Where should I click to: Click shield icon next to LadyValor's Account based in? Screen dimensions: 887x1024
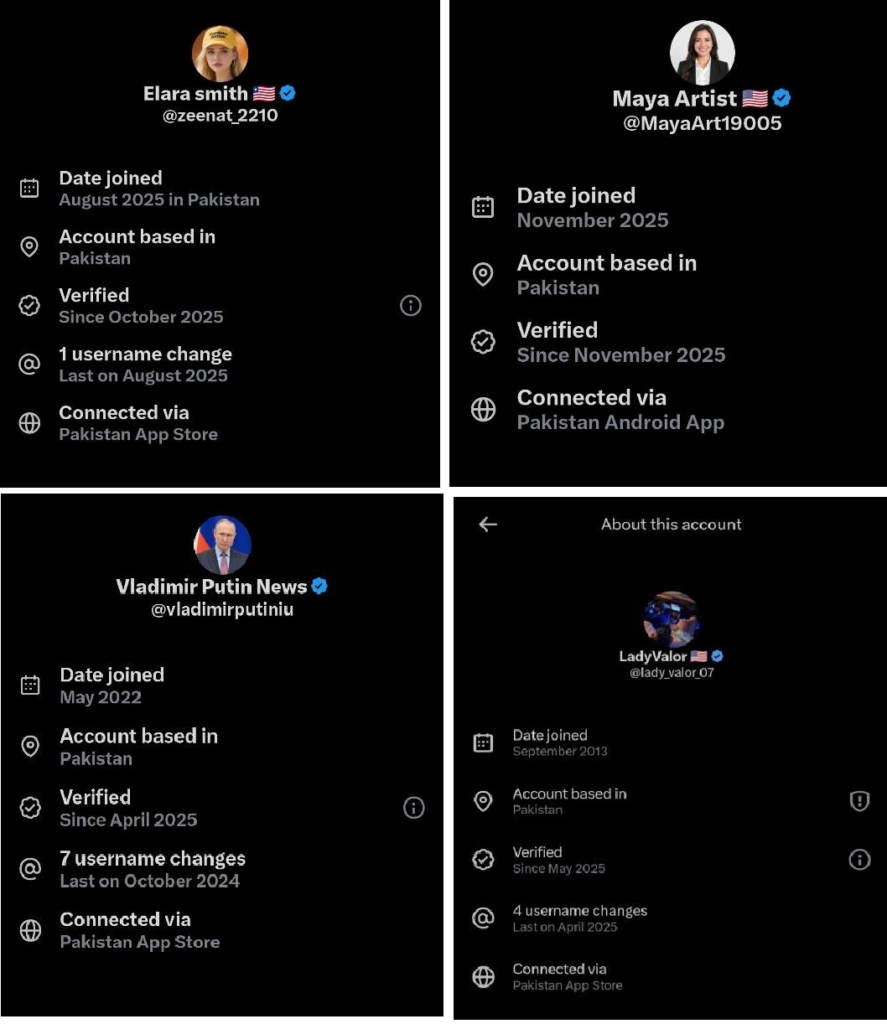[859, 801]
